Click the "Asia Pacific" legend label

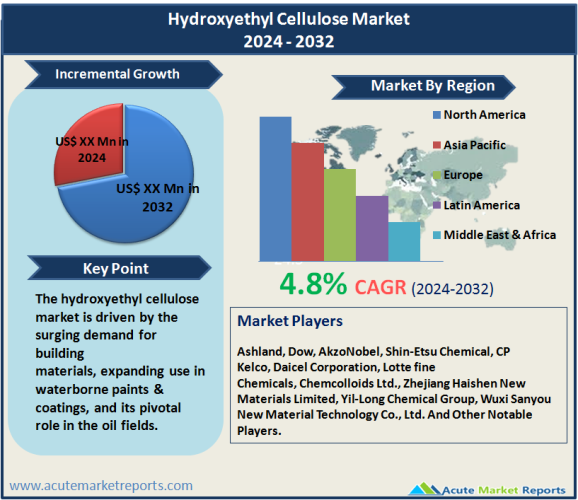point(474,145)
